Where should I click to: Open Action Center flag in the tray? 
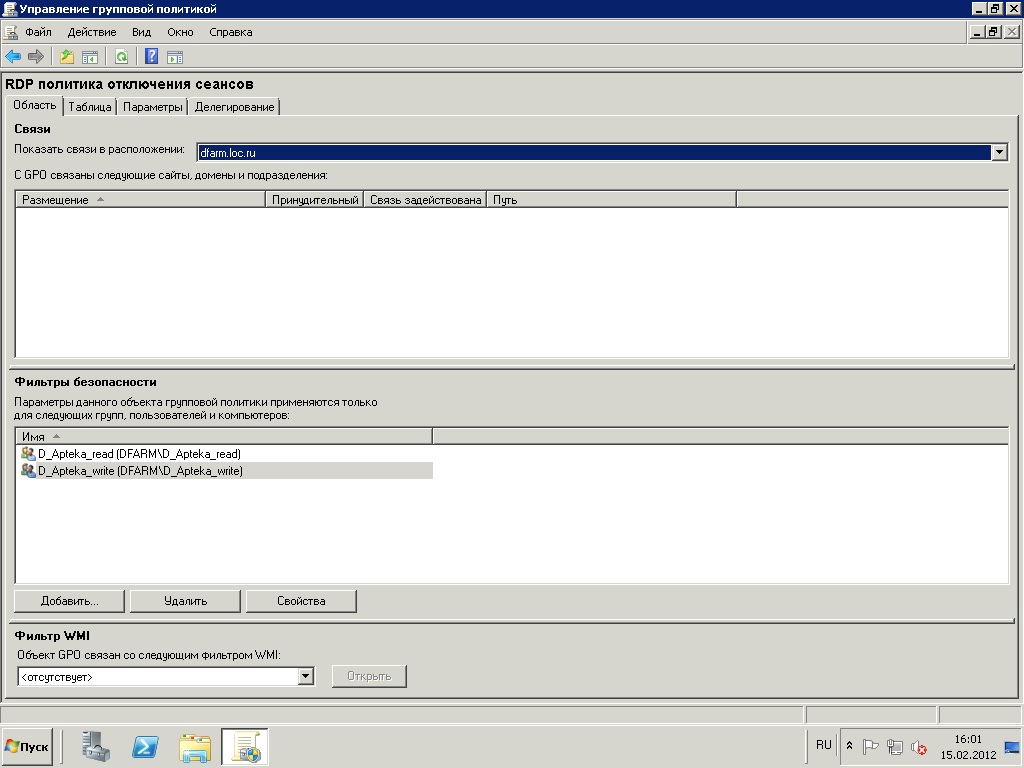(871, 746)
